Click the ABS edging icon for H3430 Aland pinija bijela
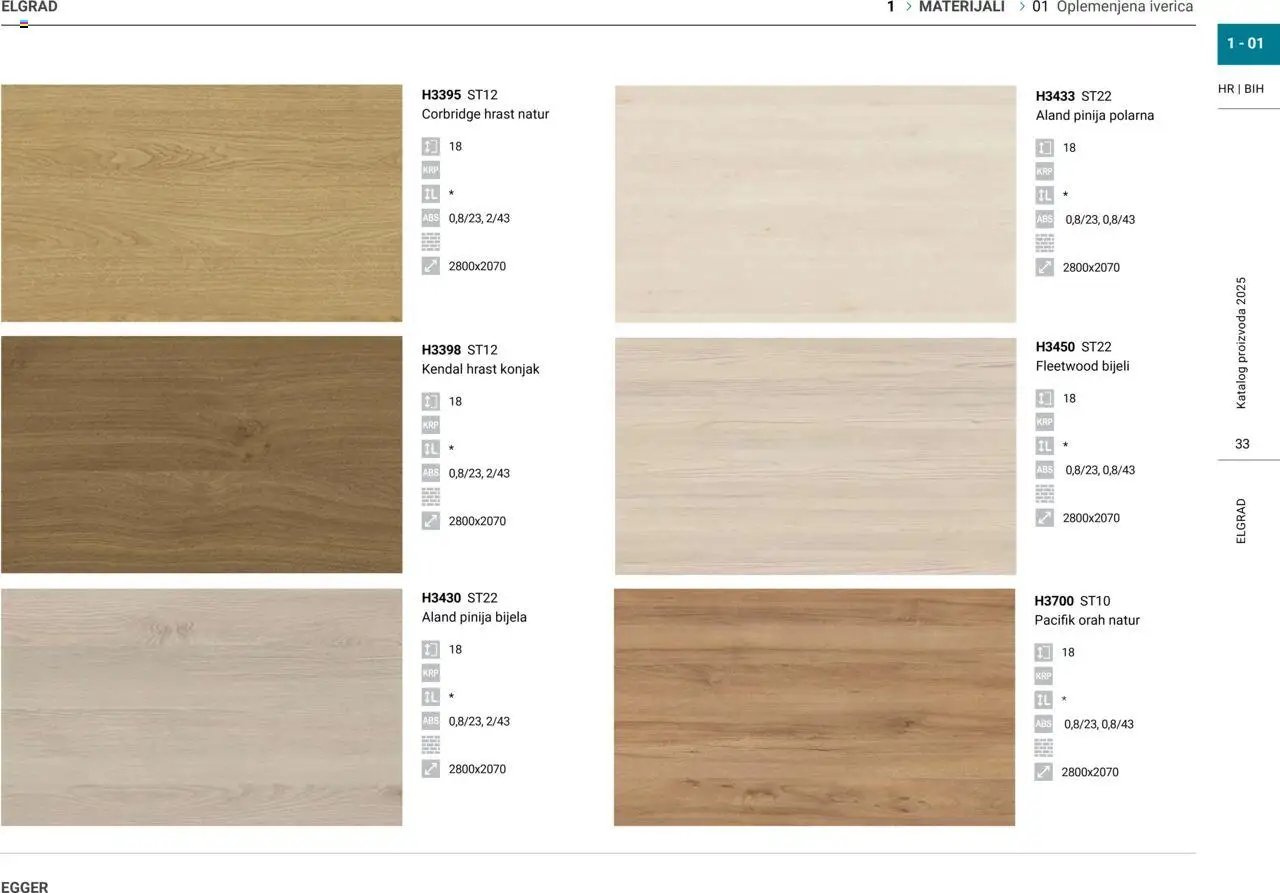Screen dimensions: 1280x893 click(x=431, y=721)
